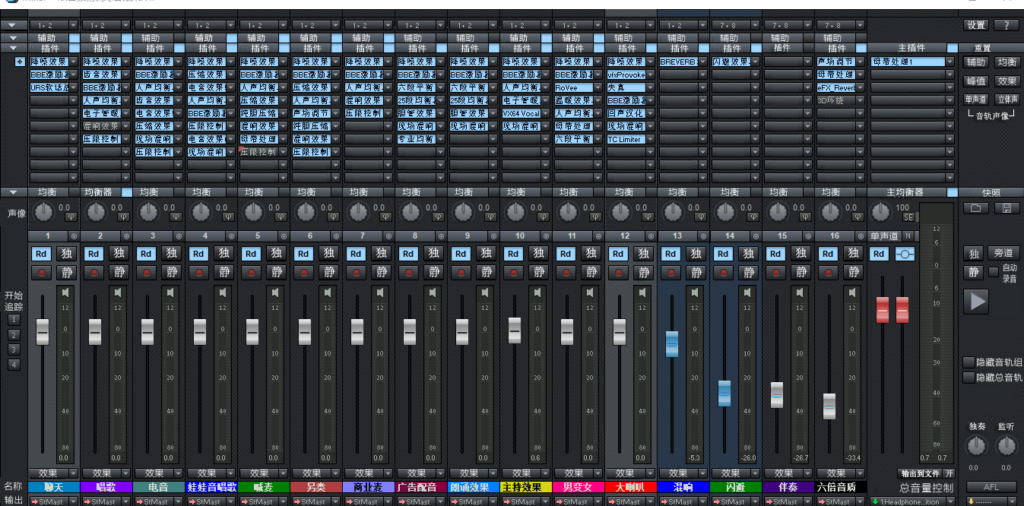Click the phase invert icon on track 2
Image resolution: width=1024 pixels, height=506 pixels.
124,215
